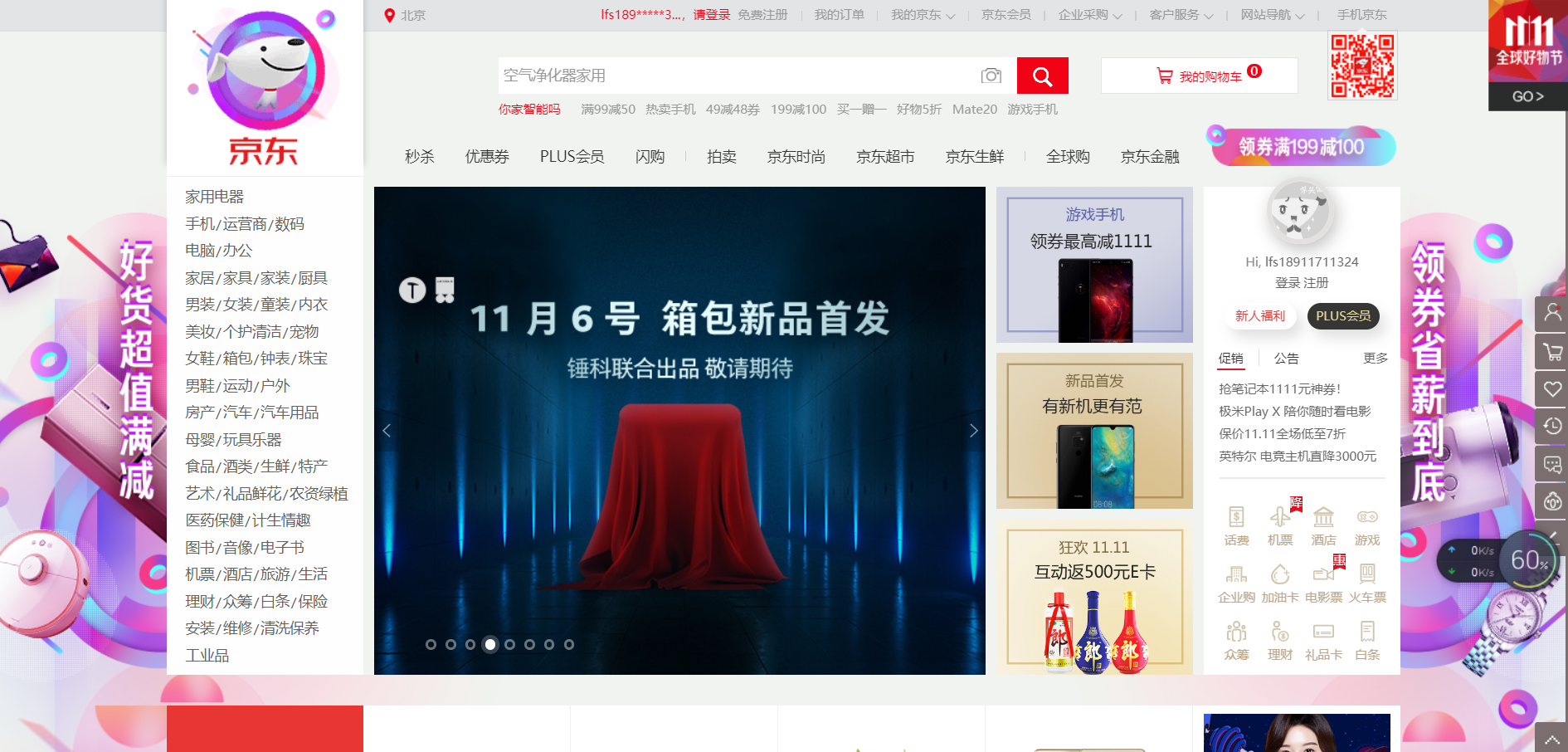The height and width of the screenshot is (752, 1568).
Task: Open the 图书/音像/电子书 category
Action: (245, 548)
